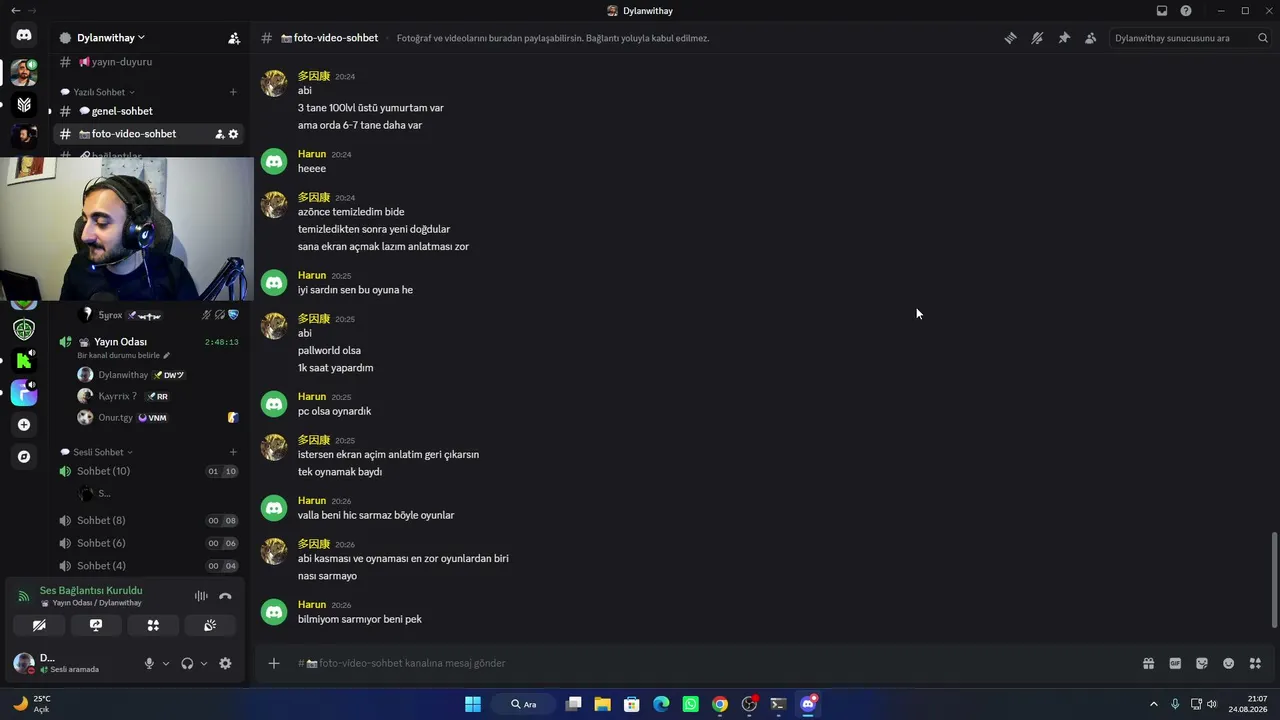Image resolution: width=1280 pixels, height=720 pixels.
Task: Attach a file with plus button
Action: tap(274, 663)
